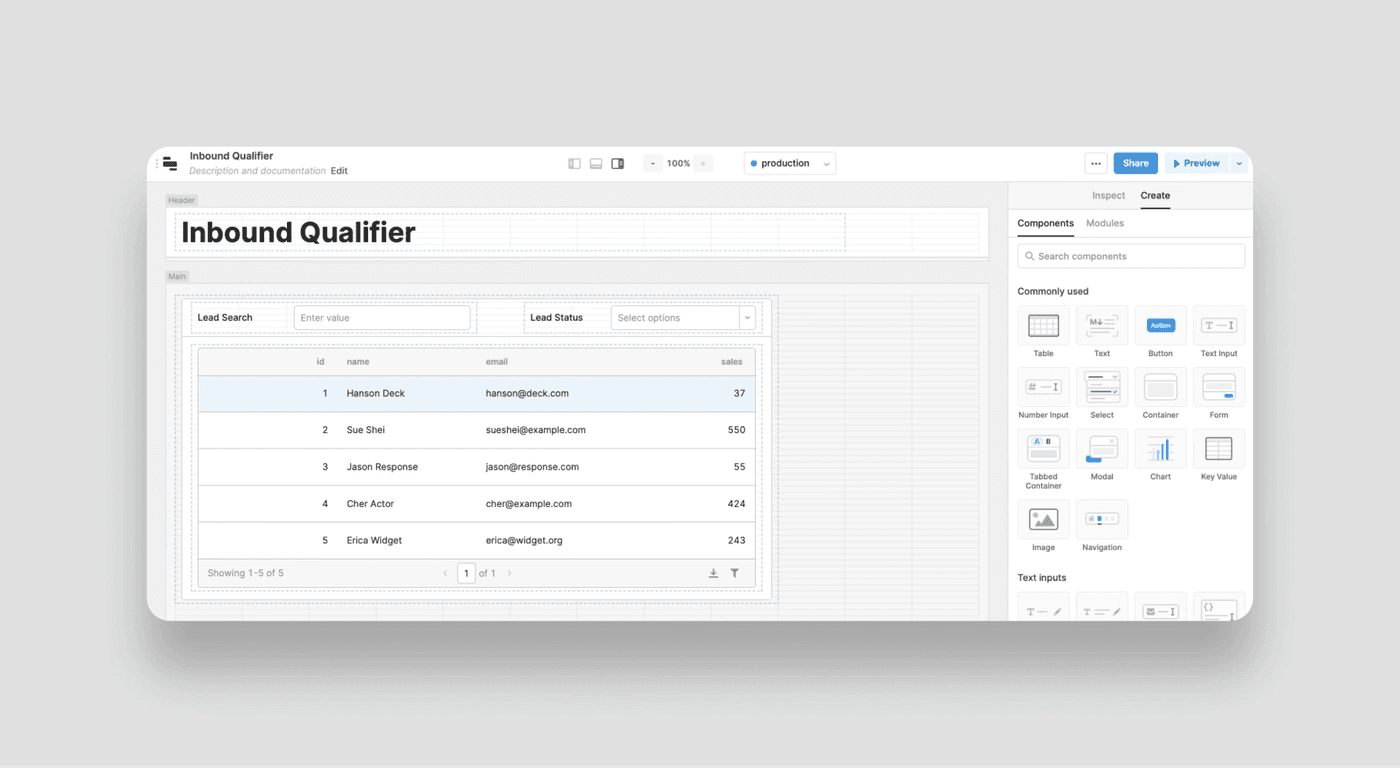Click the Search components field

(x=1131, y=256)
